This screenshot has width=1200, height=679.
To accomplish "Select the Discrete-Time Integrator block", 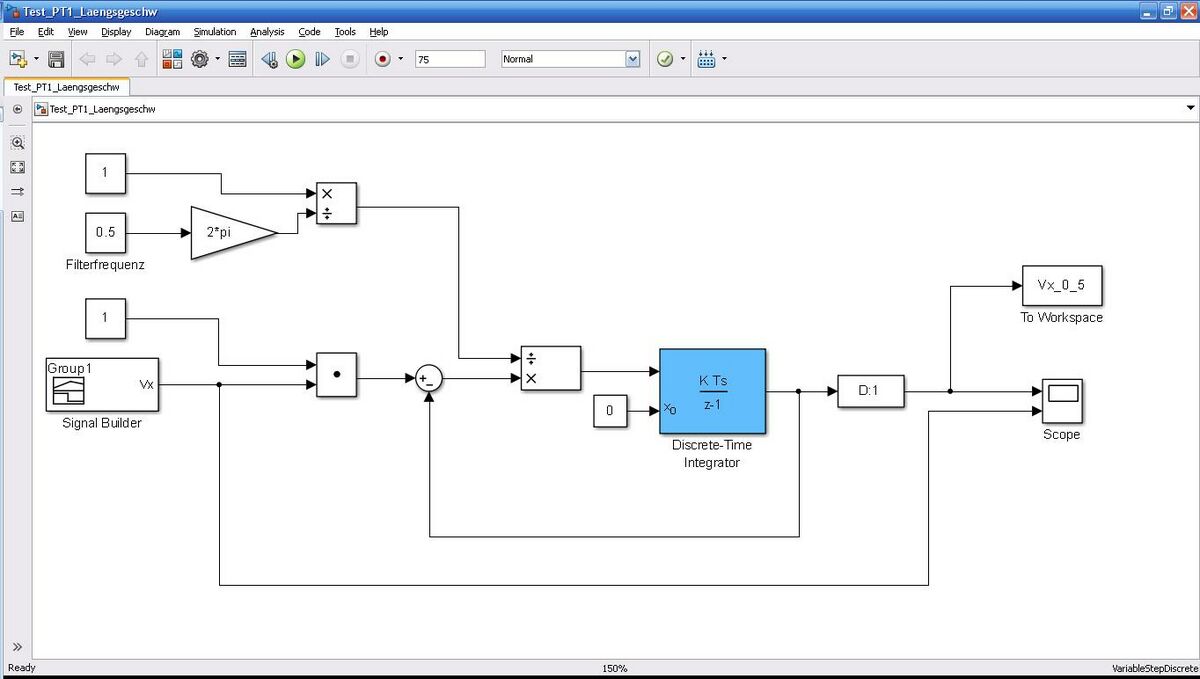I will (712, 391).
